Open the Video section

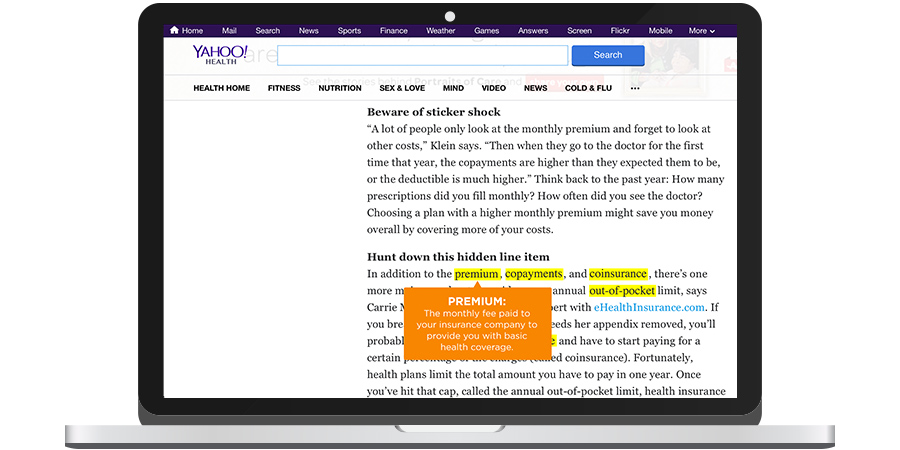tap(494, 88)
